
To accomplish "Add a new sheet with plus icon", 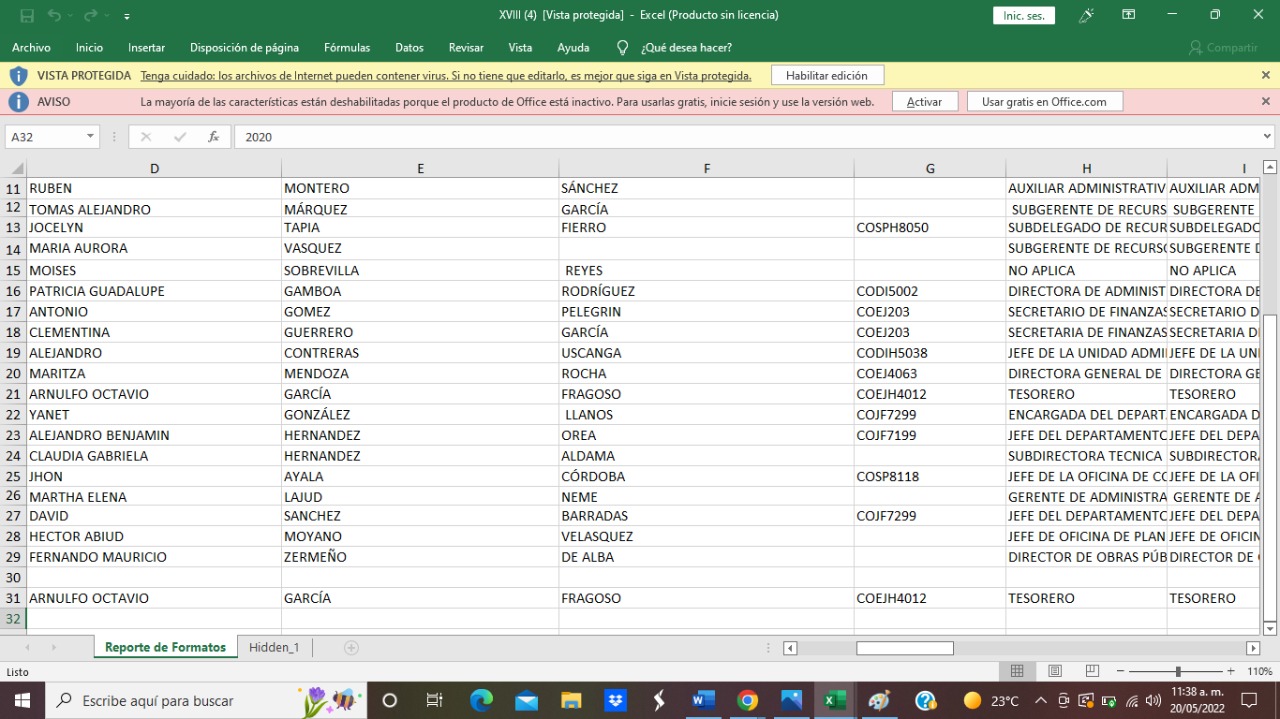I will [x=351, y=648].
